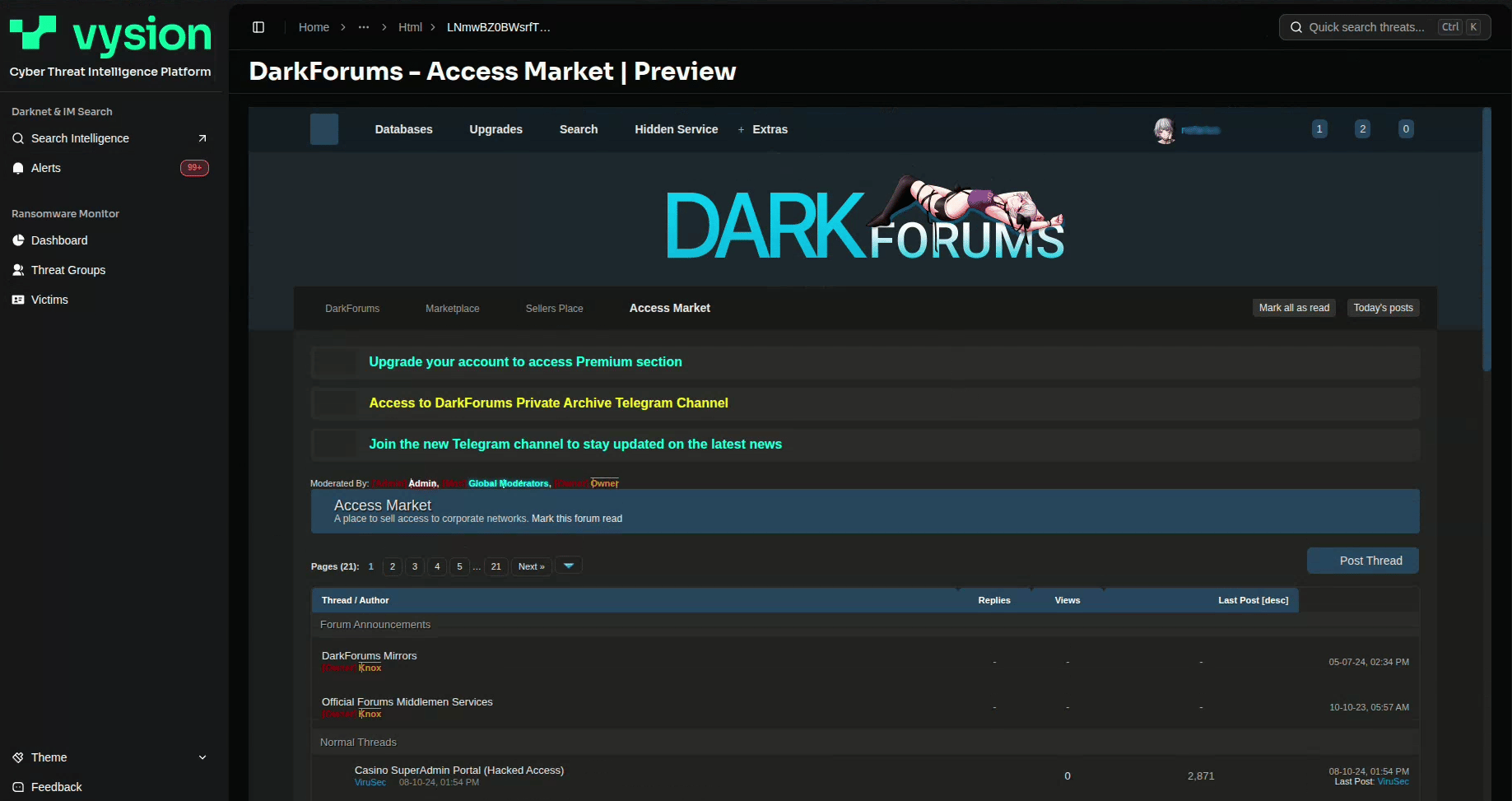
Task: Open ViruSec author profile under Casino thread
Action: pyautogui.click(x=370, y=782)
